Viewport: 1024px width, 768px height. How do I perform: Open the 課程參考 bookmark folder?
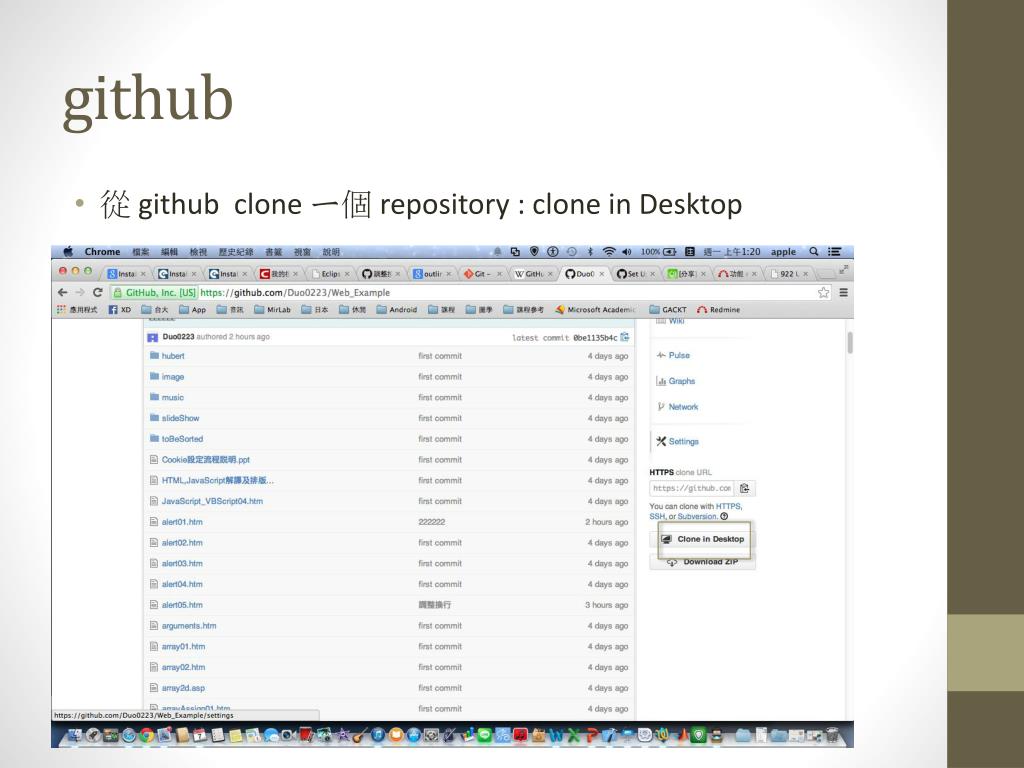coord(524,310)
